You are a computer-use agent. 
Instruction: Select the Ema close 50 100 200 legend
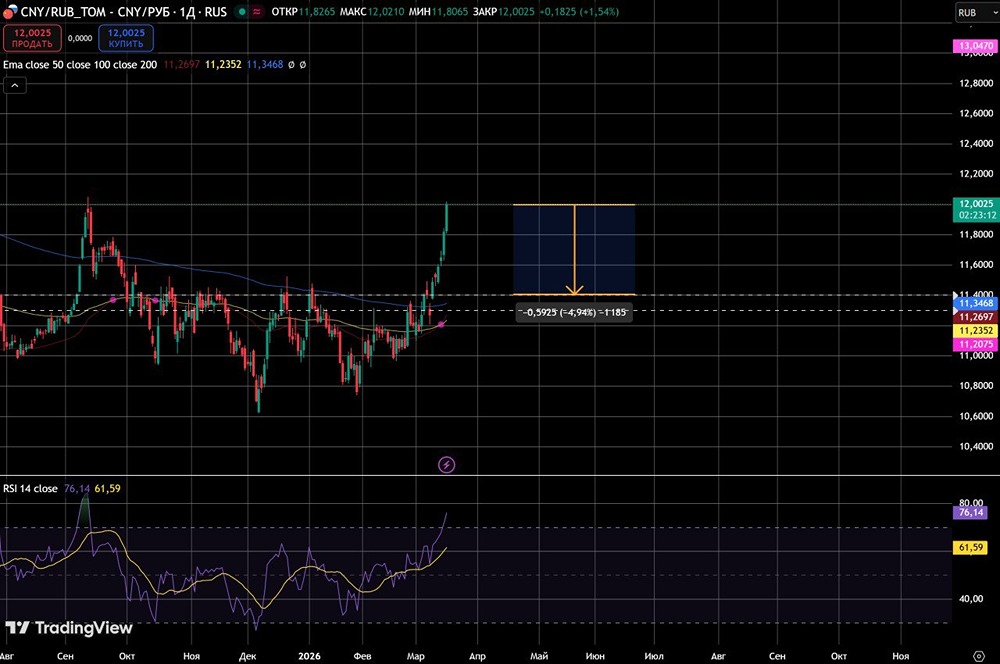pos(80,64)
